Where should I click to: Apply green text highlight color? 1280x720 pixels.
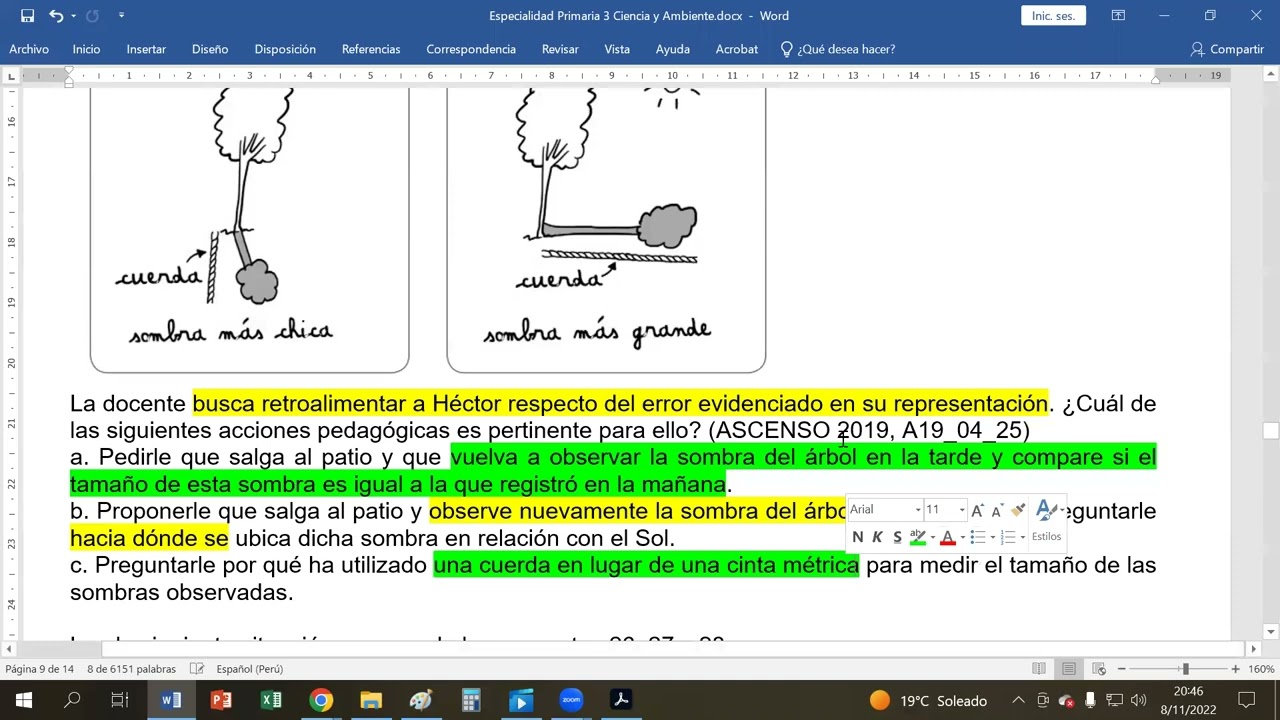click(x=917, y=537)
